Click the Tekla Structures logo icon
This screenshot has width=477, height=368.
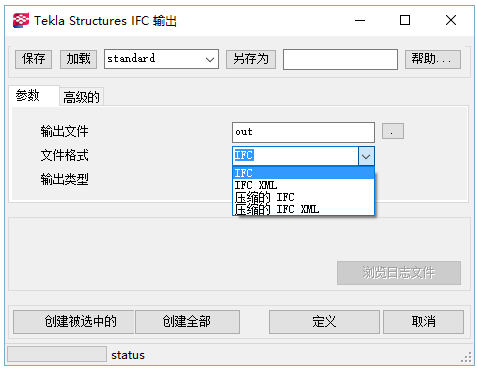(x=21, y=20)
